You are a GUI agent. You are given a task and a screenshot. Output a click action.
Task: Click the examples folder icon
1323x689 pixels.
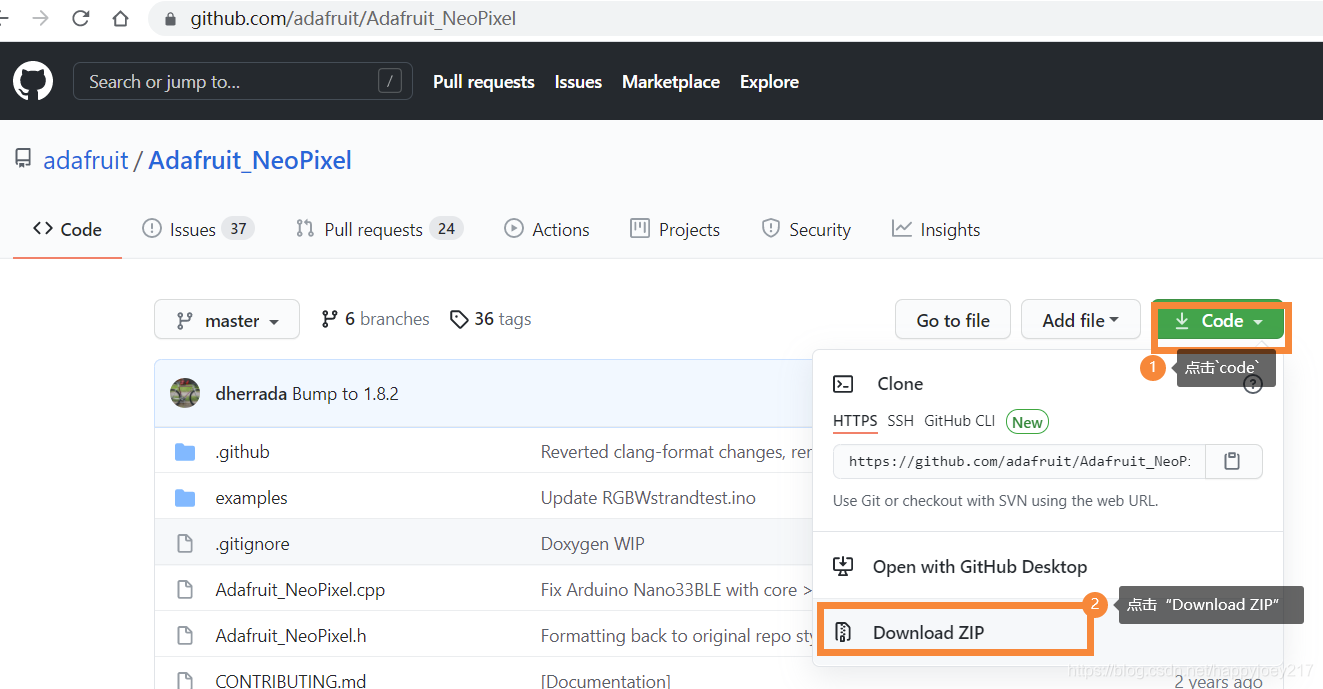185,498
